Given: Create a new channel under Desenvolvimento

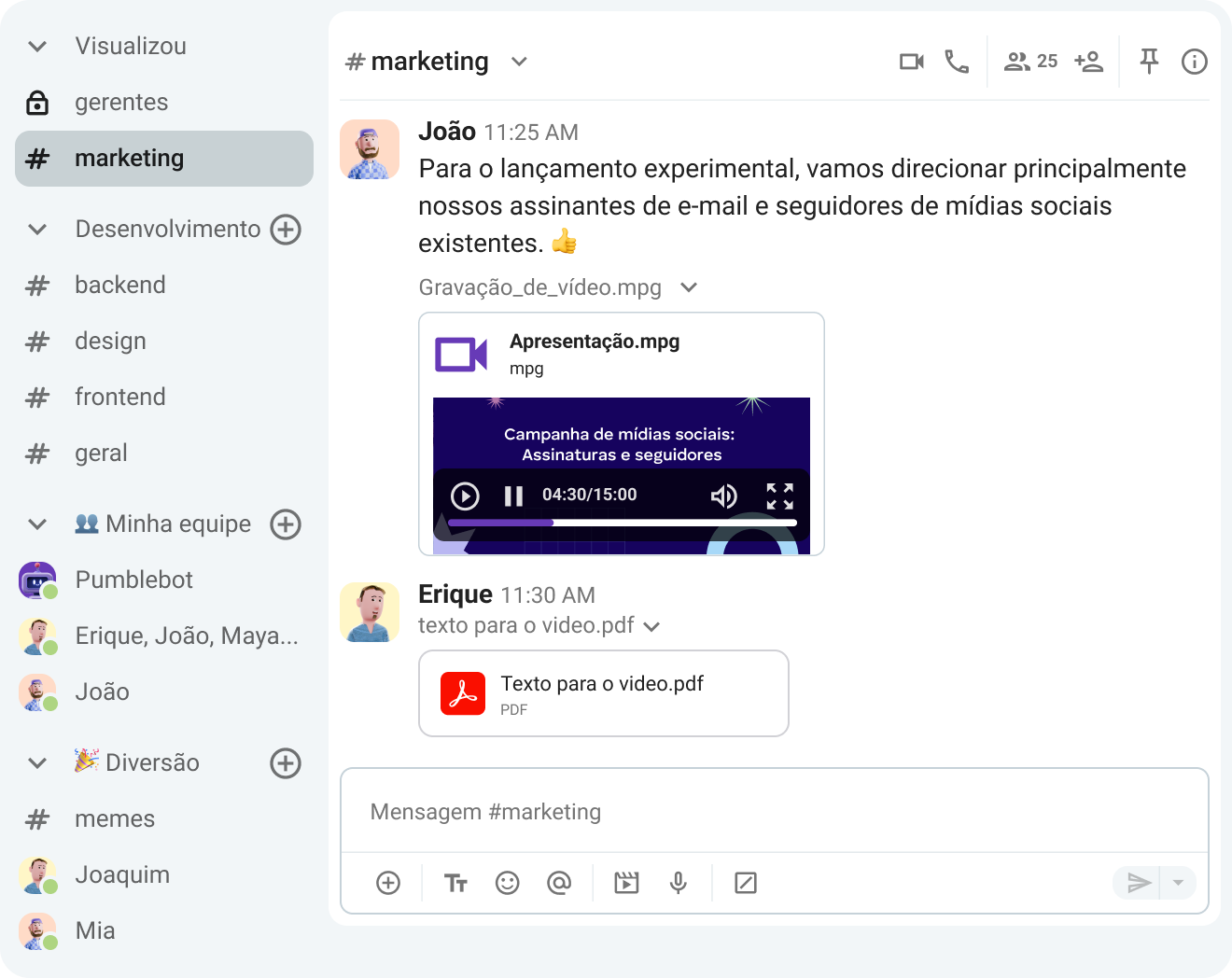Looking at the screenshot, I should [x=286, y=229].
